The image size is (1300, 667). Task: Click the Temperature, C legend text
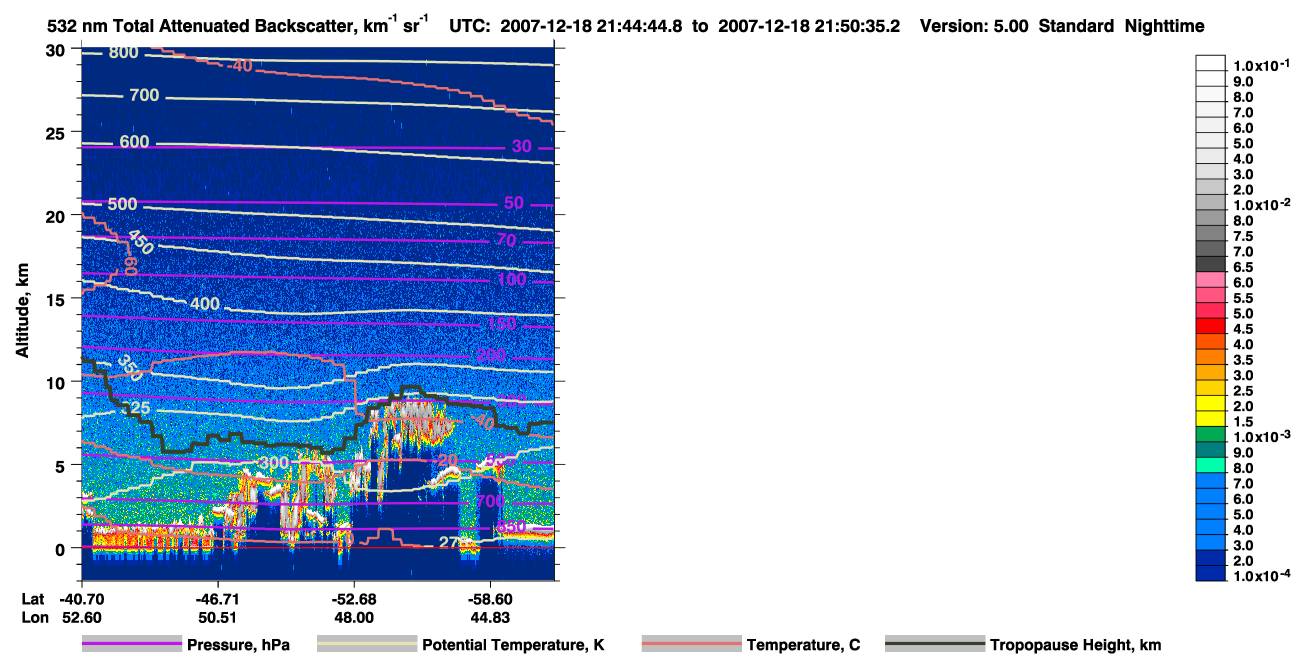[803, 646]
